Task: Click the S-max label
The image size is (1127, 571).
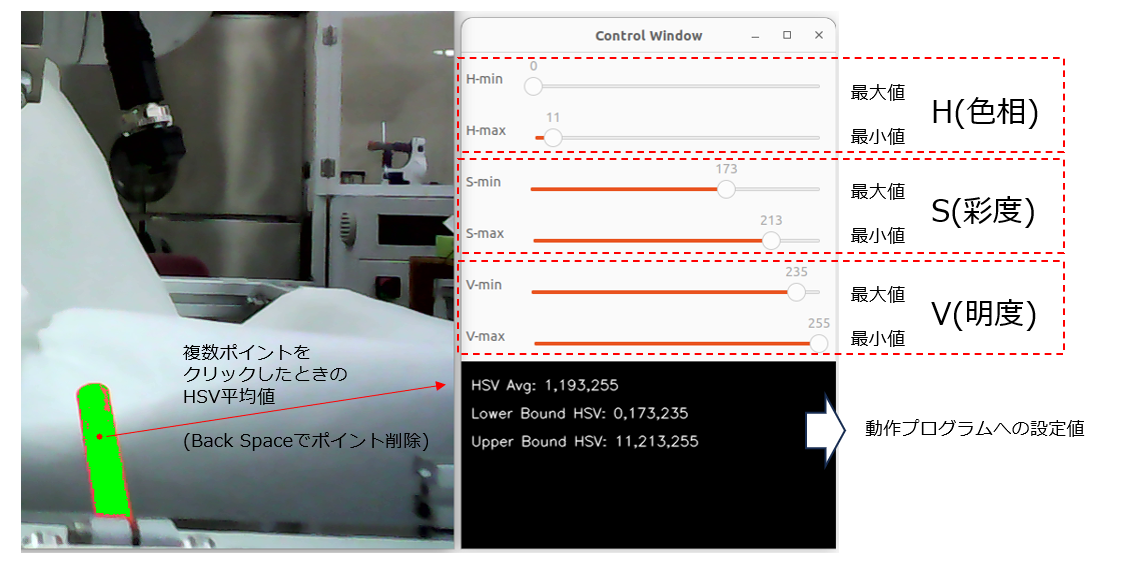Action: 484,234
